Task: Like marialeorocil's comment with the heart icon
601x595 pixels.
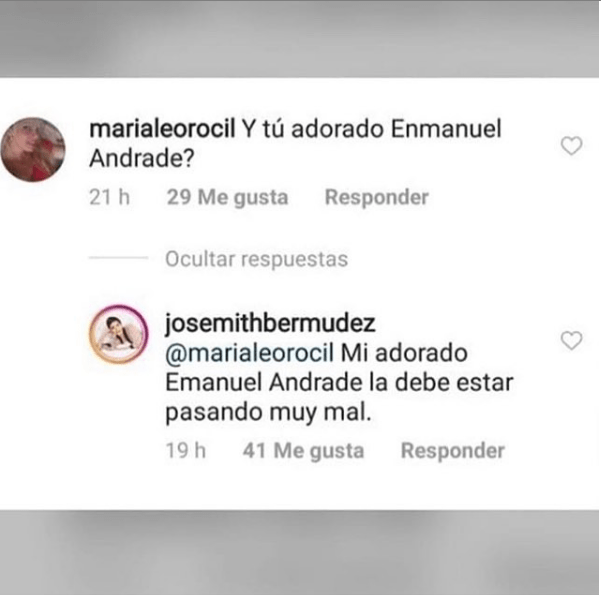Action: pos(571,146)
